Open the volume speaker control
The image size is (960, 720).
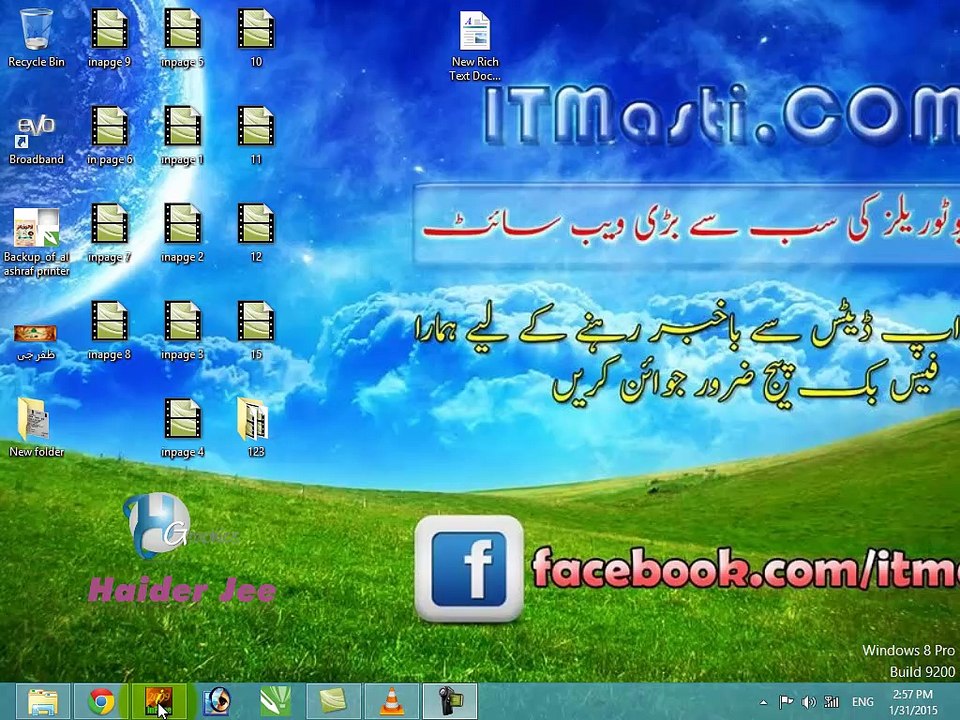(x=808, y=702)
